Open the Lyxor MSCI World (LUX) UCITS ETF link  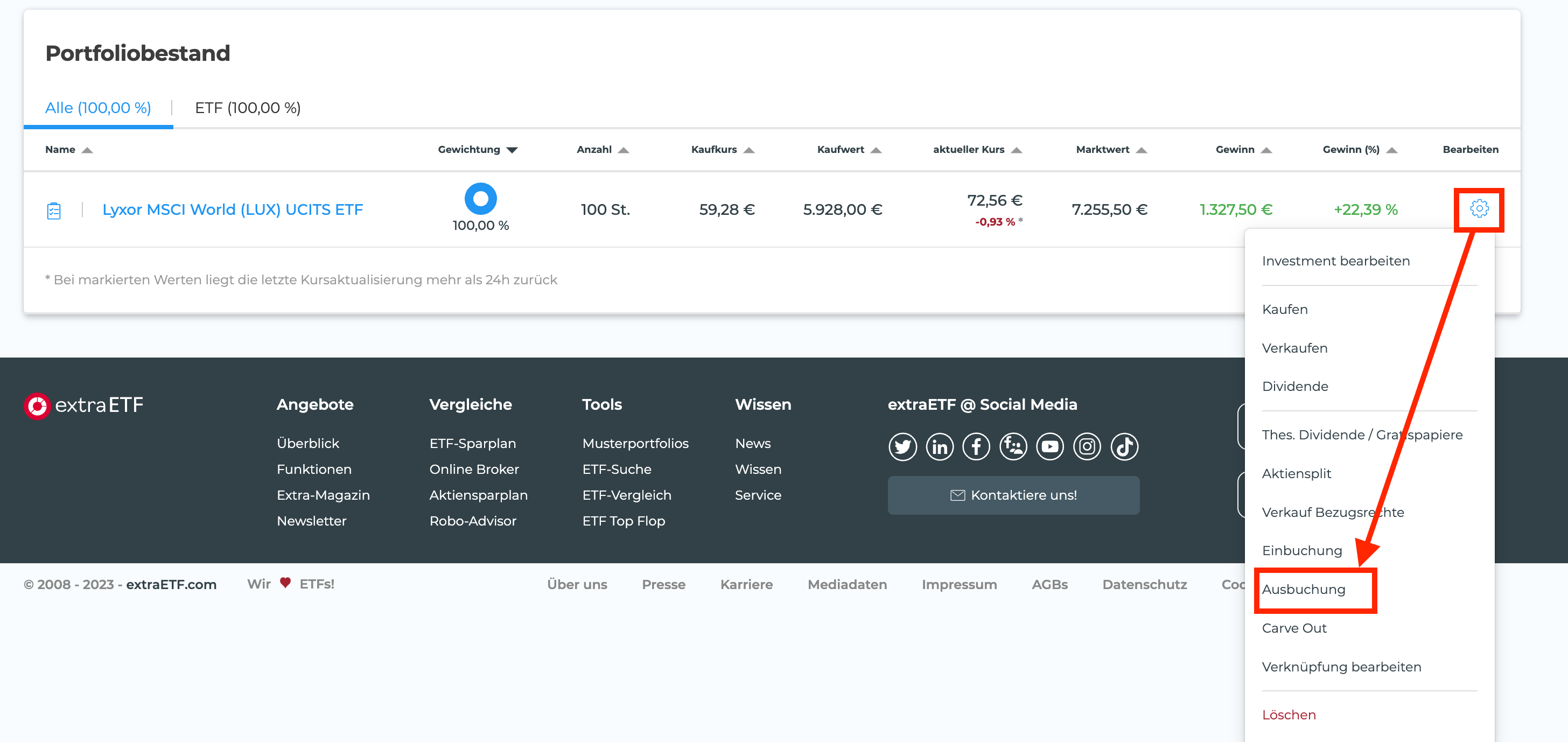[233, 210]
